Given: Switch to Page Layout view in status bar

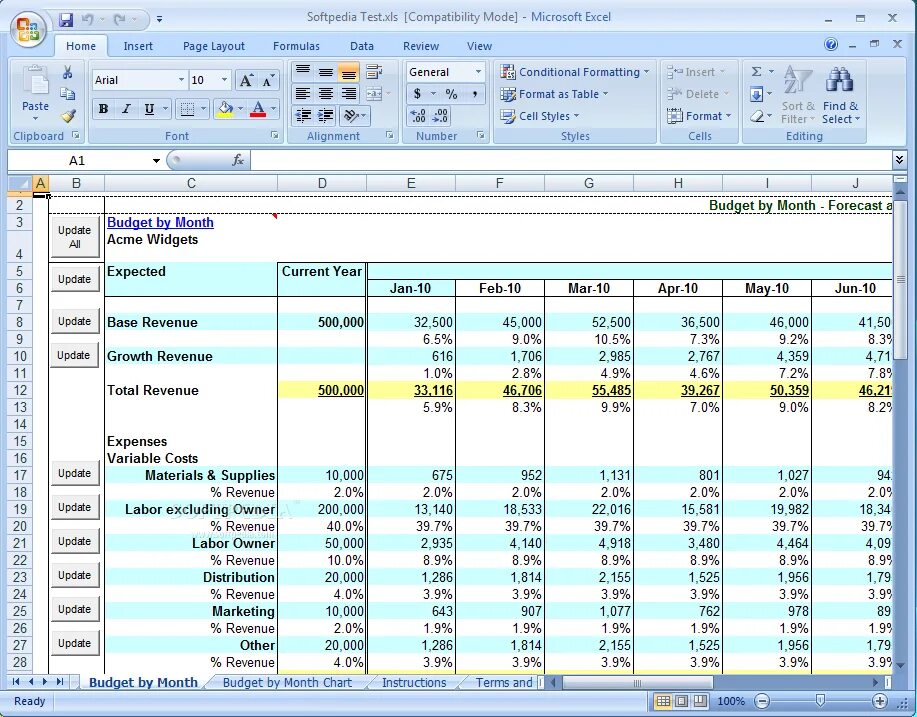Looking at the screenshot, I should [681, 701].
